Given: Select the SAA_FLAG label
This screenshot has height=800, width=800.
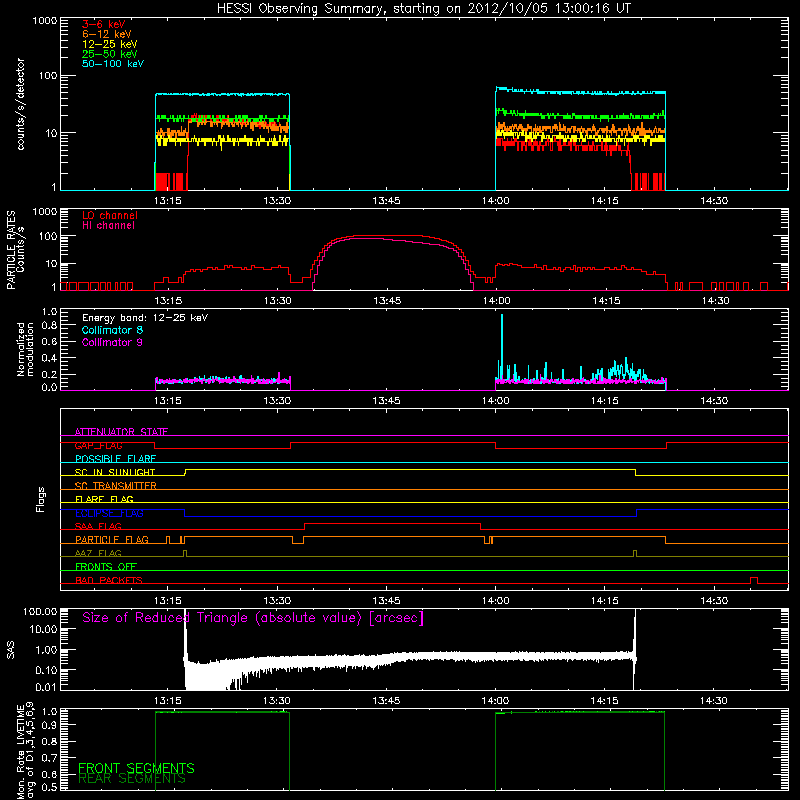Looking at the screenshot, I should [x=98, y=526].
